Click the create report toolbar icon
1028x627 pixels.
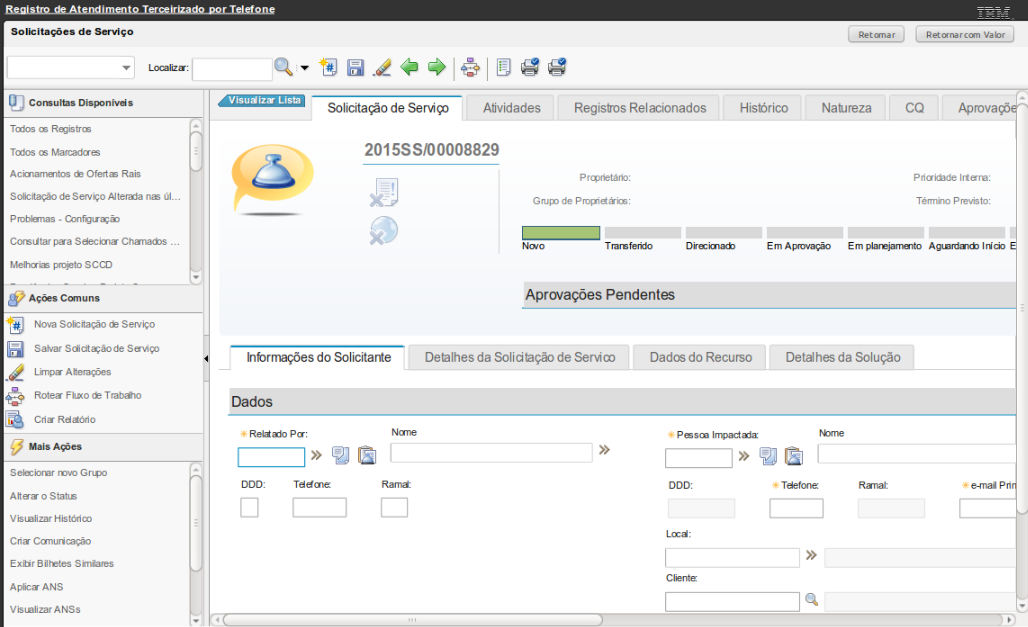click(503, 68)
